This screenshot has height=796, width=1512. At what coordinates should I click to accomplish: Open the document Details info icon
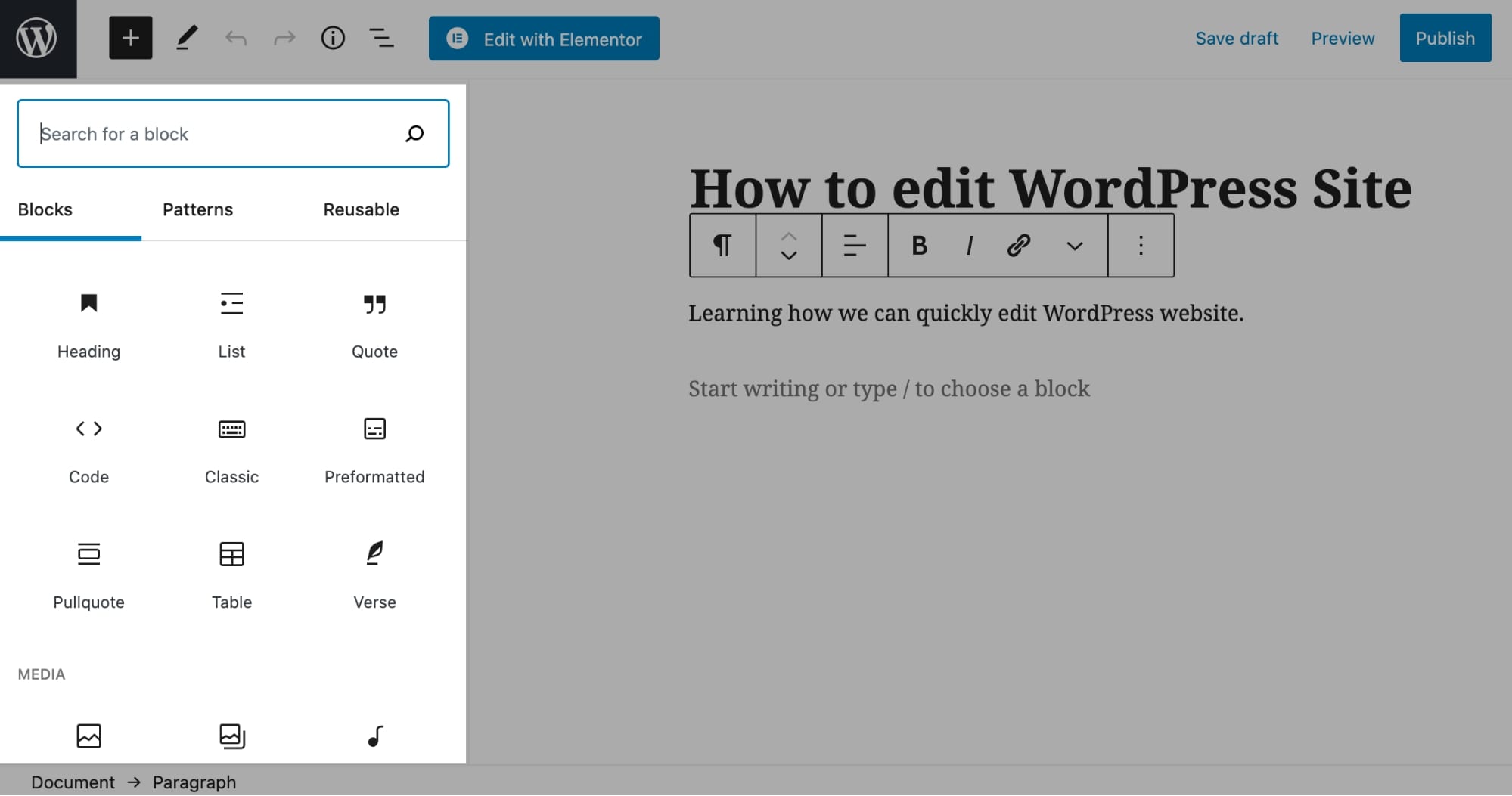[333, 39]
